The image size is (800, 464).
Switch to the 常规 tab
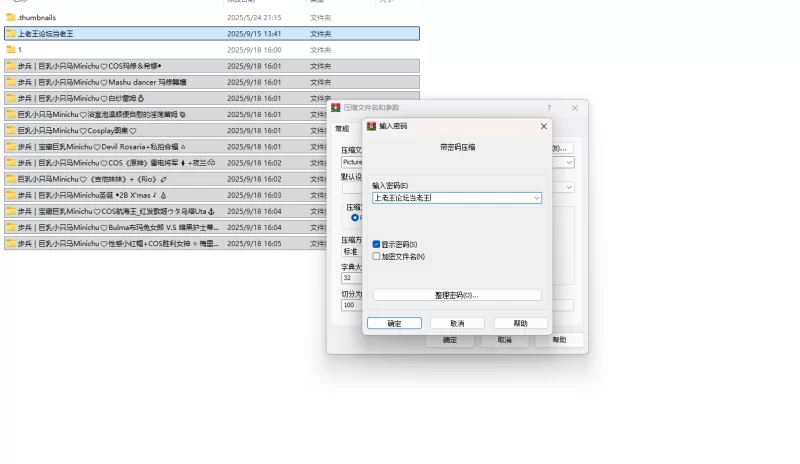342,128
